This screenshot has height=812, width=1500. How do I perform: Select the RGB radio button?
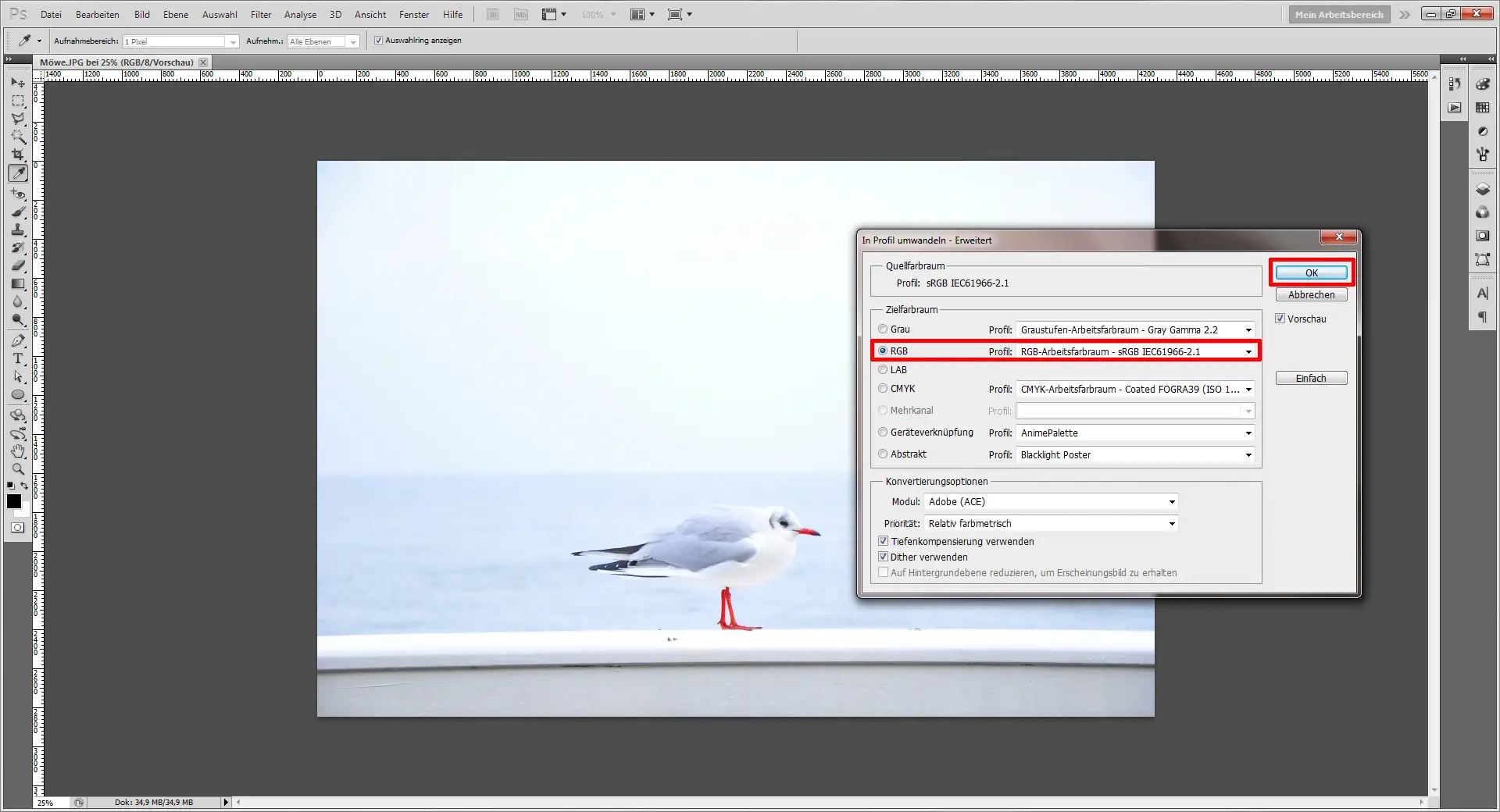pyautogui.click(x=883, y=351)
